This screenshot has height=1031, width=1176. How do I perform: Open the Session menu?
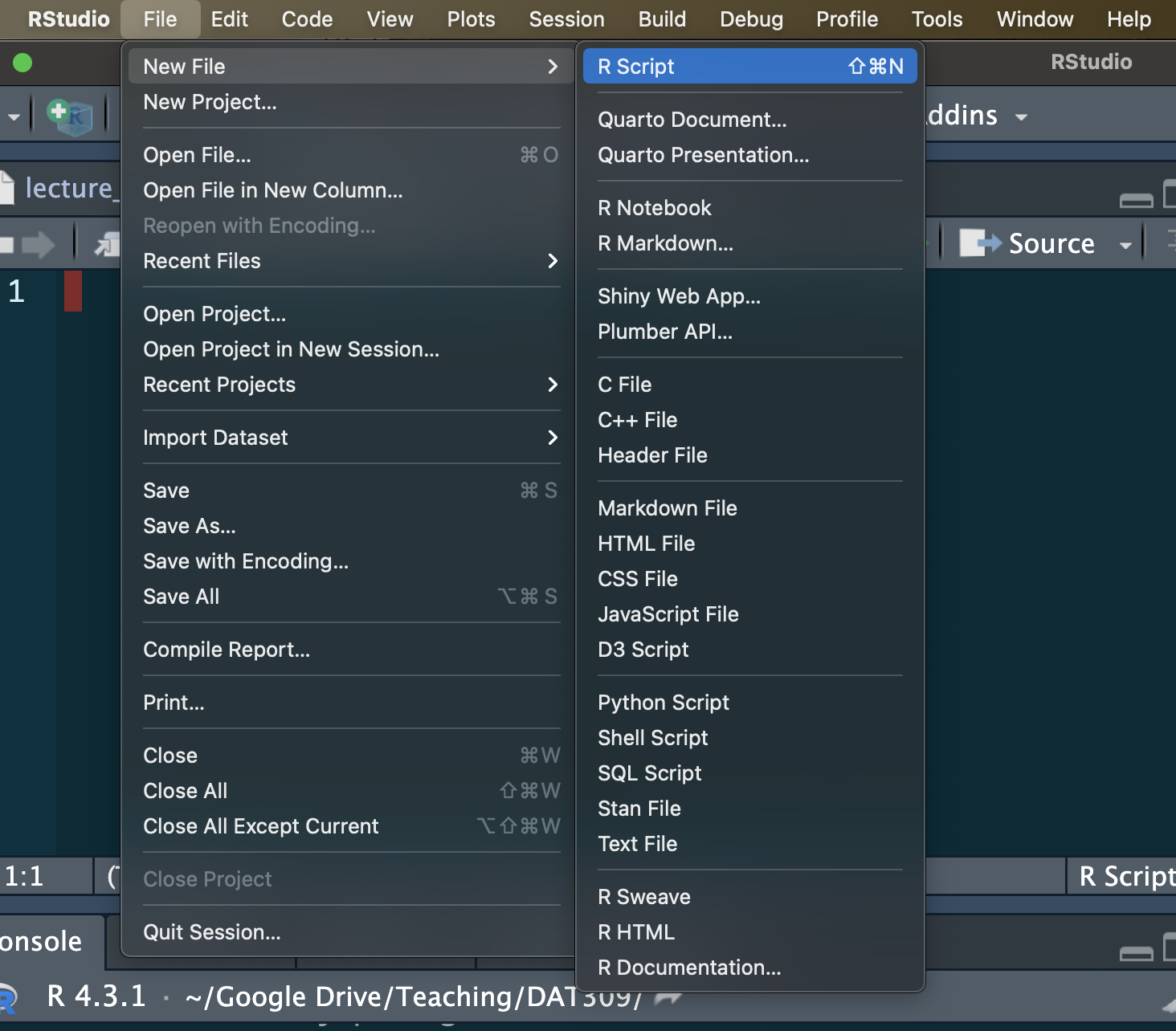tap(566, 19)
